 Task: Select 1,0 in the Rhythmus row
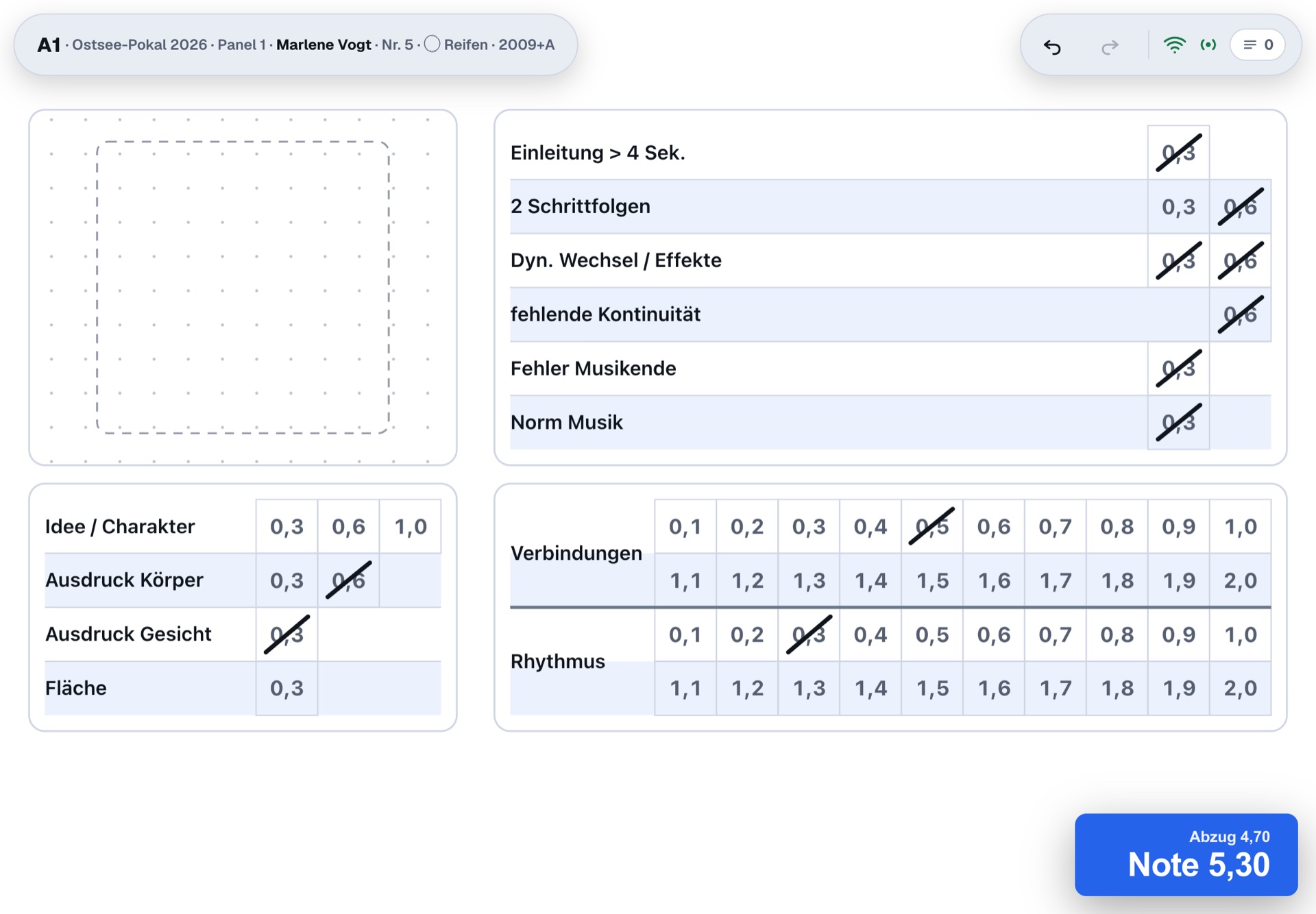click(x=1241, y=634)
